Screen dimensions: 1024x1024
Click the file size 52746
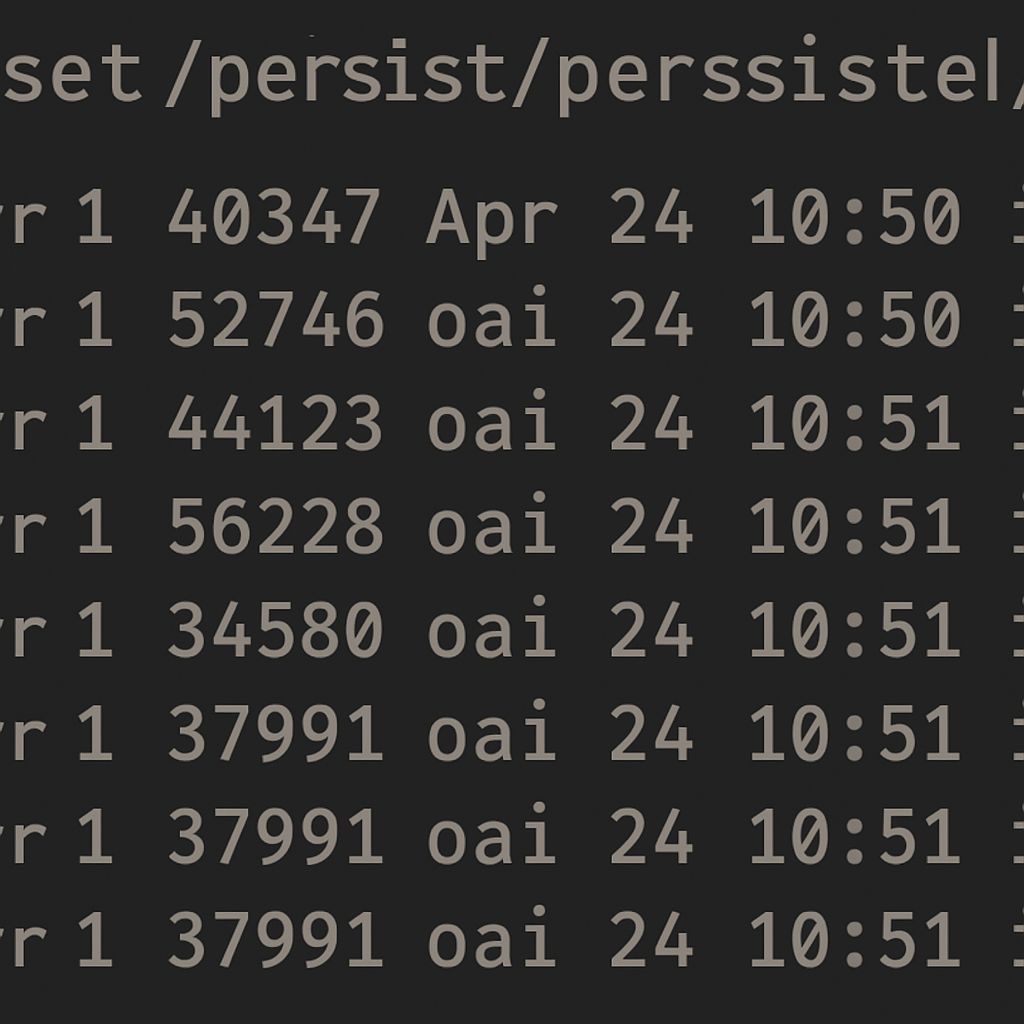coord(275,320)
